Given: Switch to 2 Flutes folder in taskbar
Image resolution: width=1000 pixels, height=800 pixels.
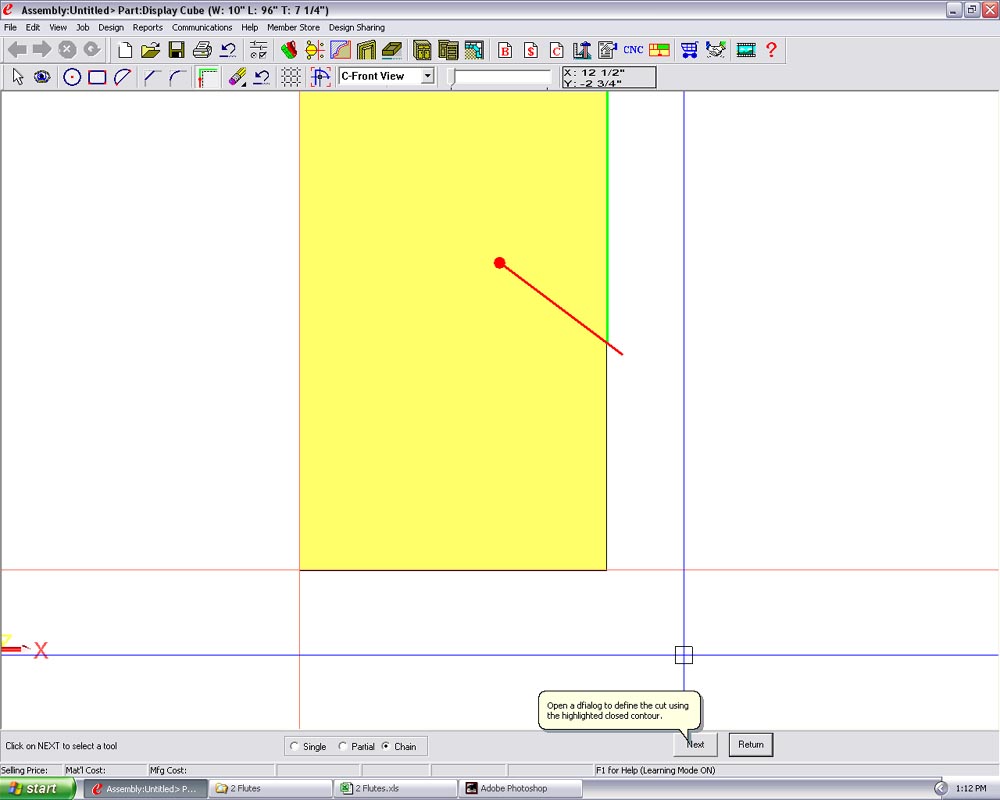Looking at the screenshot, I should [x=272, y=789].
